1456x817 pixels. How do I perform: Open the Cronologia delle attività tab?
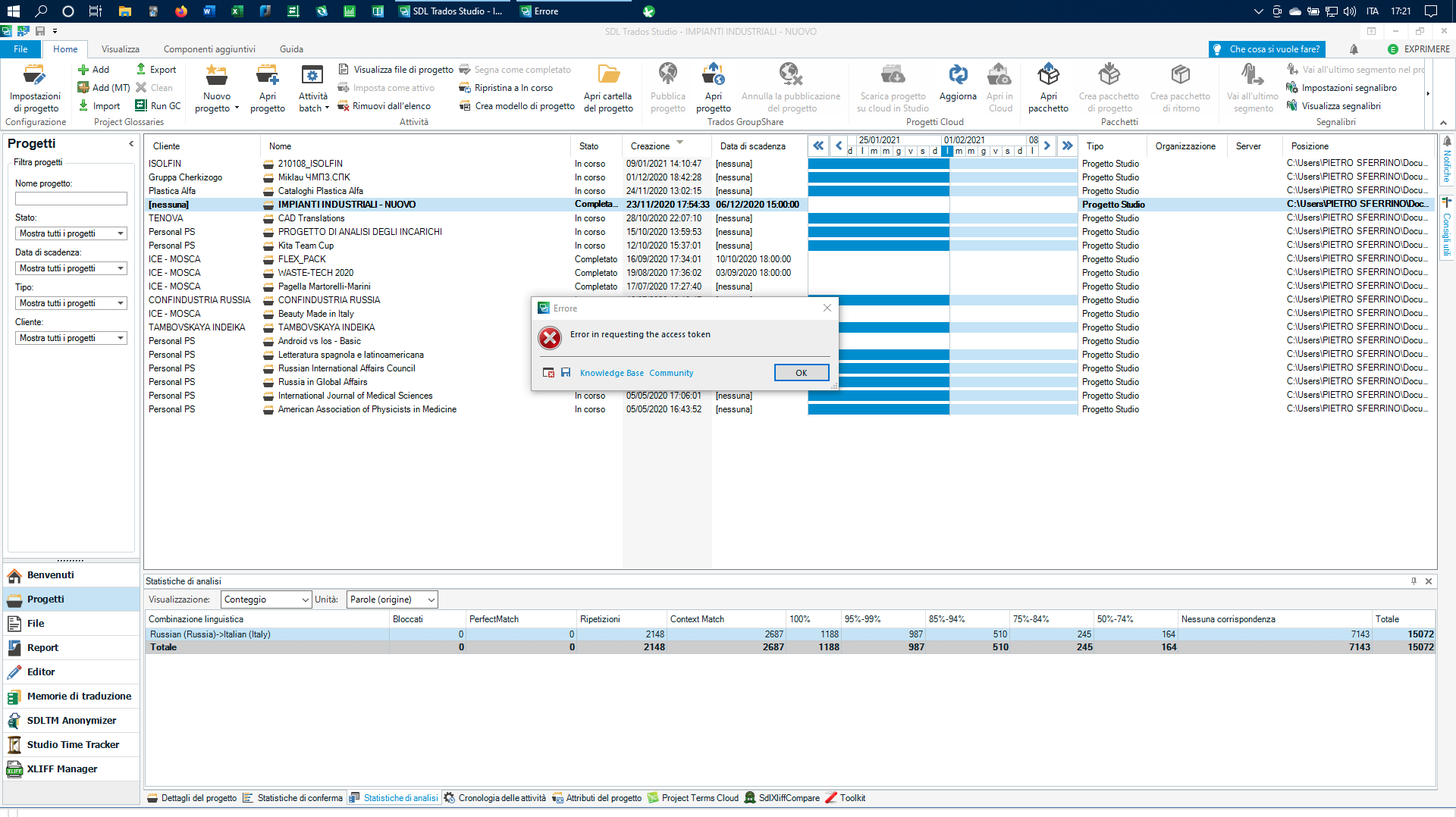click(x=494, y=798)
